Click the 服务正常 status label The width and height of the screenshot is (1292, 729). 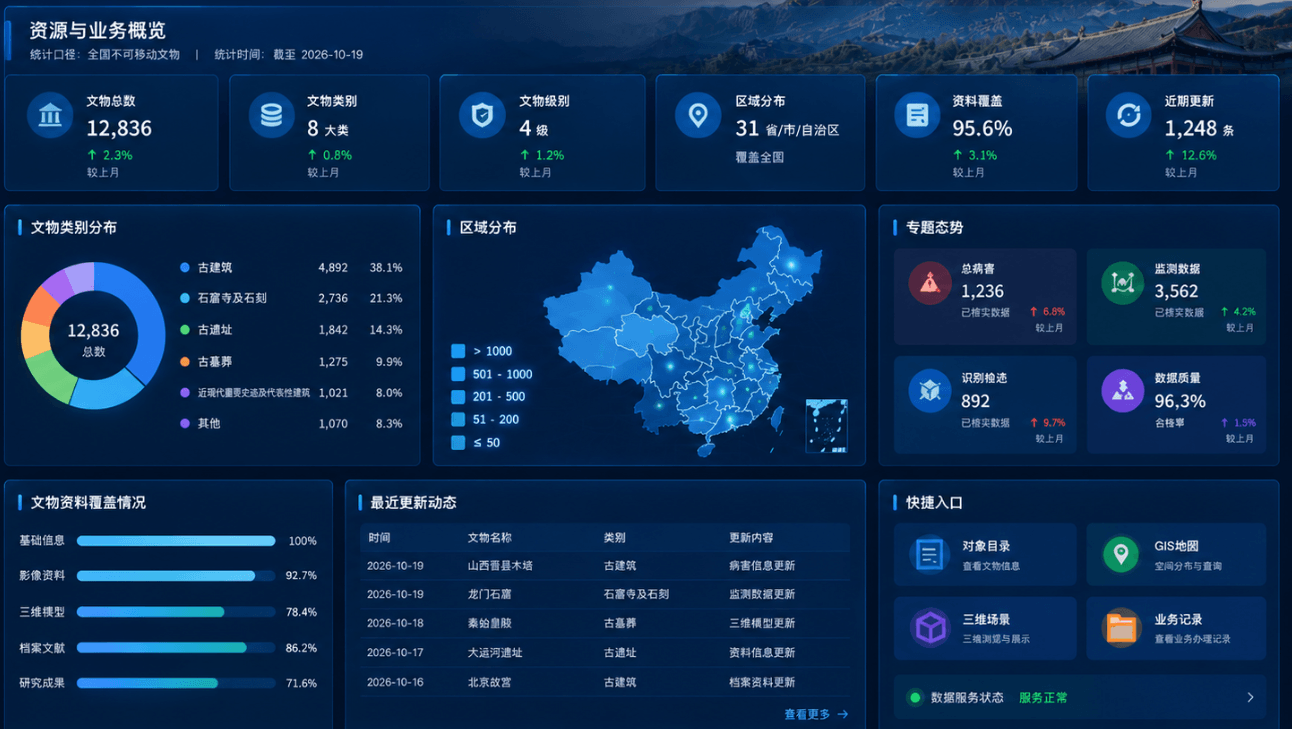[x=1043, y=698]
